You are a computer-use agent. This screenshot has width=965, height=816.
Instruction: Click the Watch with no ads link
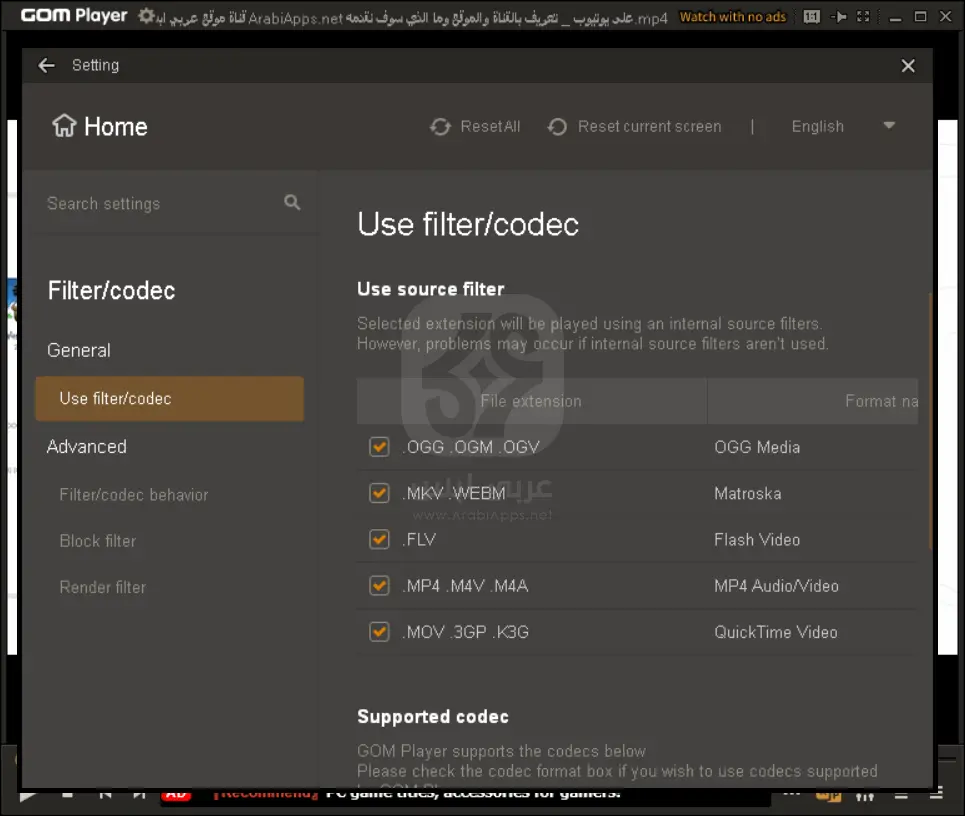point(733,17)
